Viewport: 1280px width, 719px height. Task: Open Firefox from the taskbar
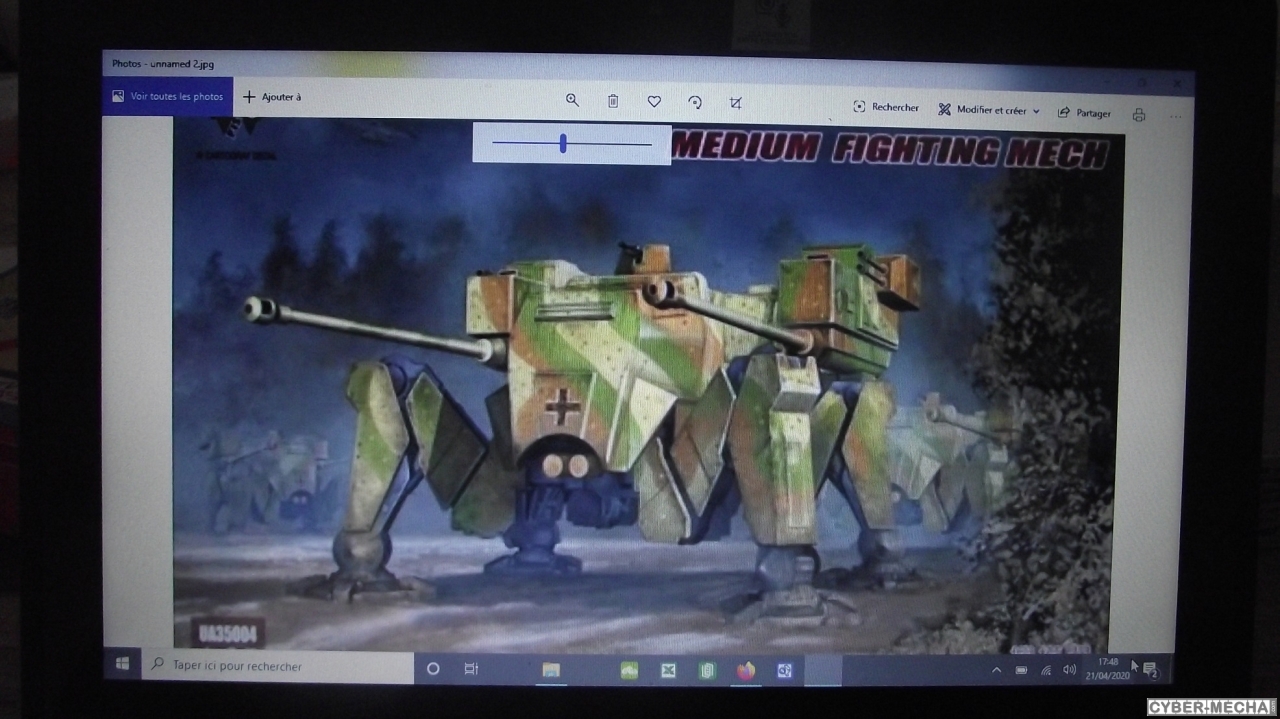click(746, 671)
